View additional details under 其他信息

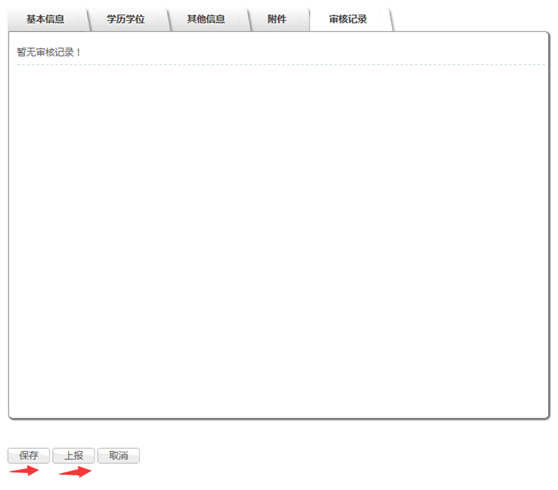206,19
